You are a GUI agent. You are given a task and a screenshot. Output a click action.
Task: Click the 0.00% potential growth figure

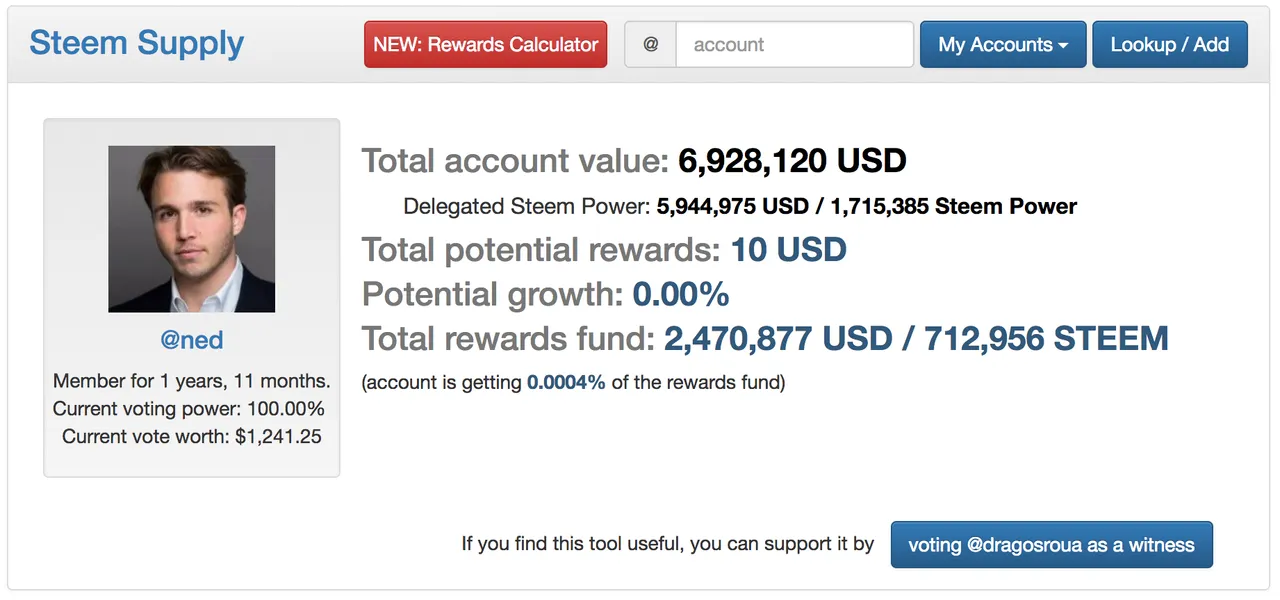681,294
